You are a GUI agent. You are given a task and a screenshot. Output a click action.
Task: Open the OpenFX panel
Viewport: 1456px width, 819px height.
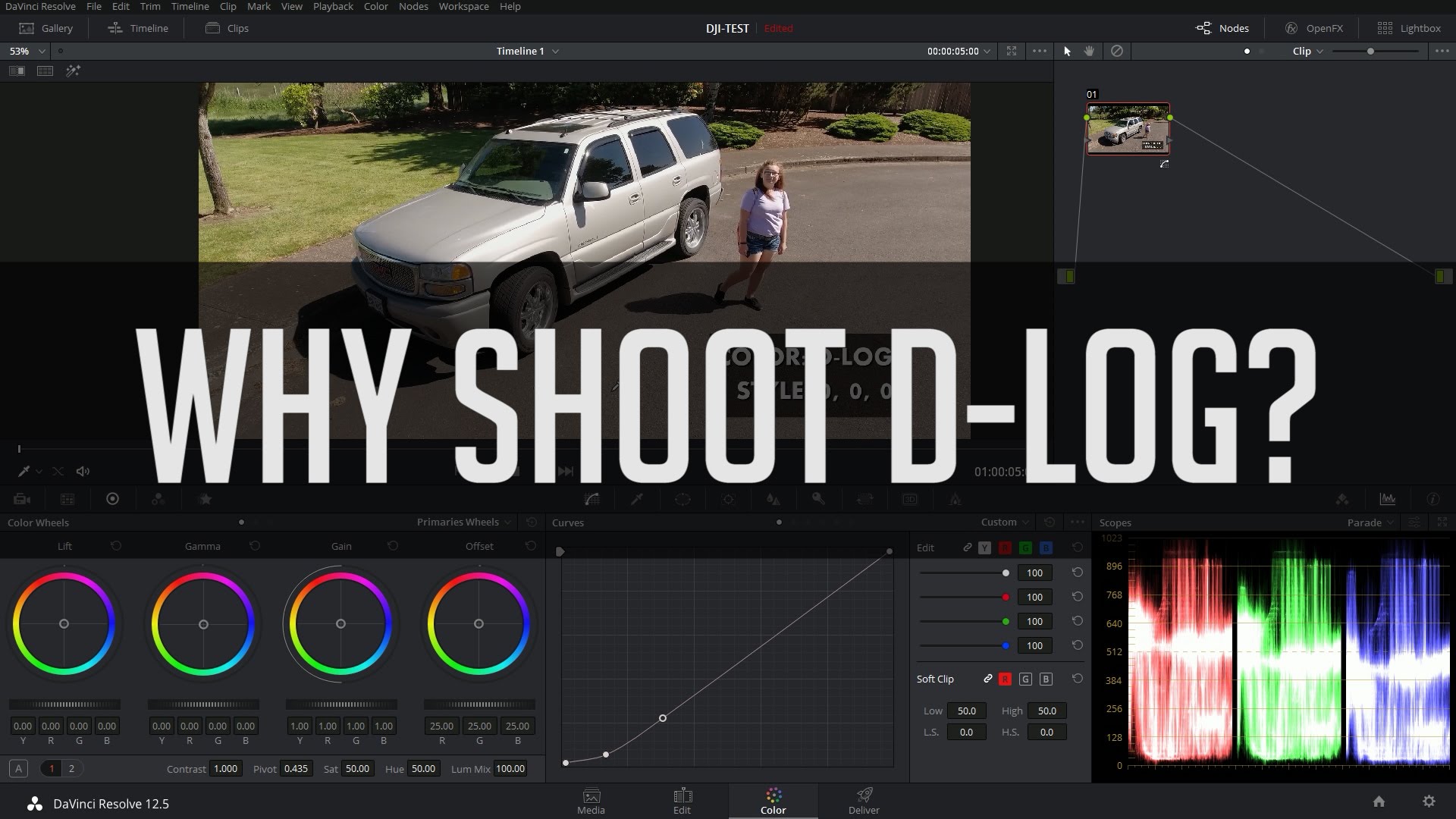click(1314, 28)
